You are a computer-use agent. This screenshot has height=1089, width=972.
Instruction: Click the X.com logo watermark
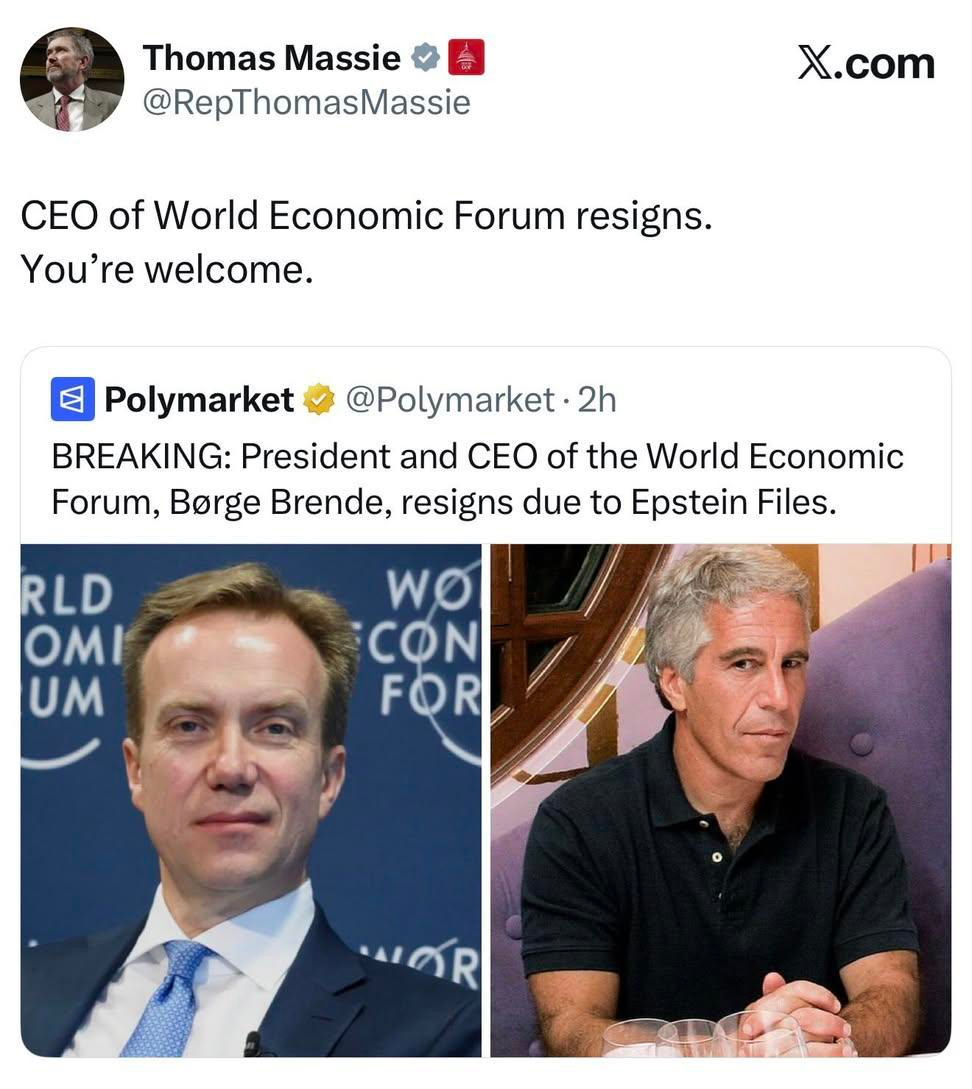866,63
